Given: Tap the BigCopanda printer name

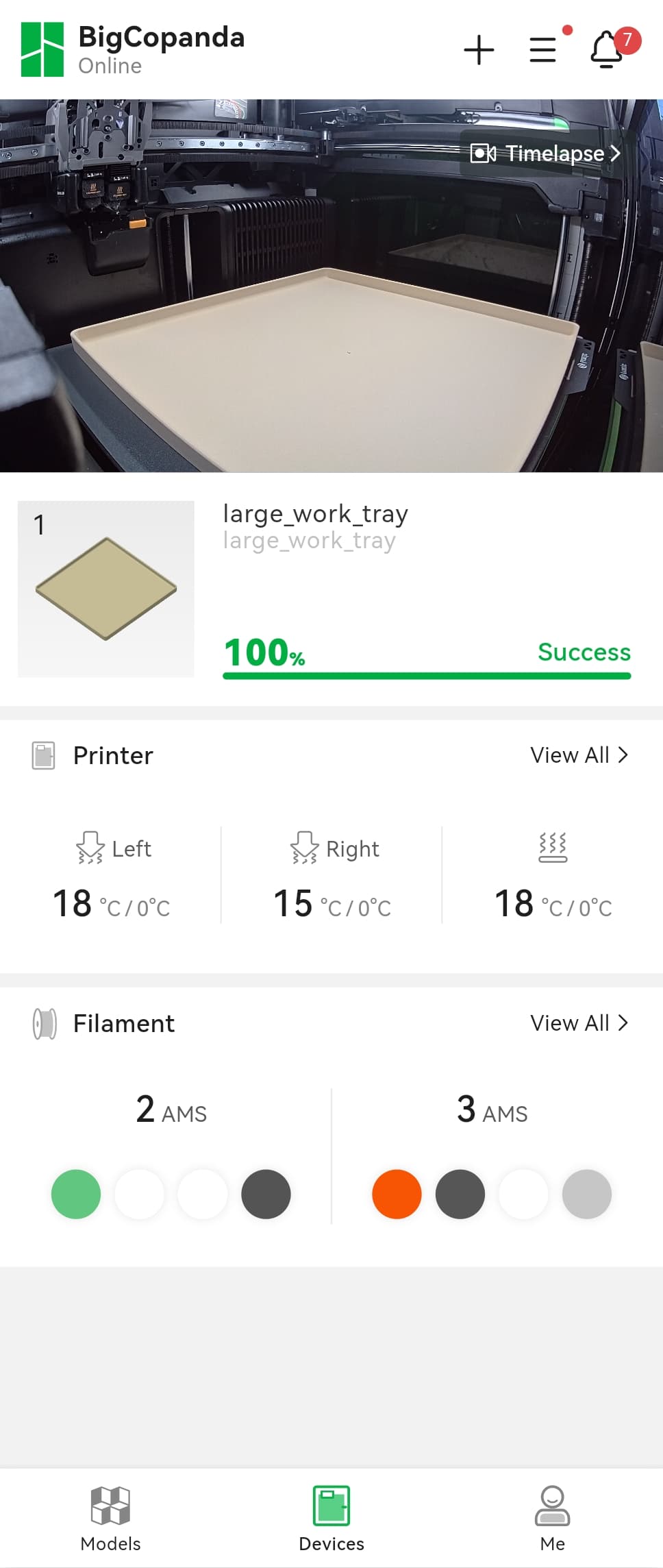Looking at the screenshot, I should pyautogui.click(x=162, y=37).
